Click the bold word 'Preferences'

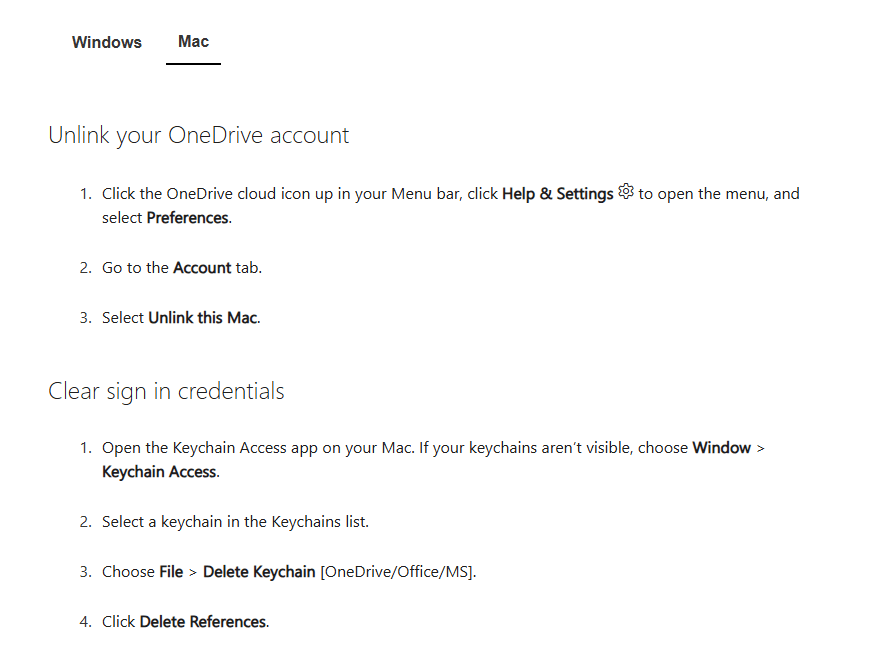pyautogui.click(x=188, y=218)
